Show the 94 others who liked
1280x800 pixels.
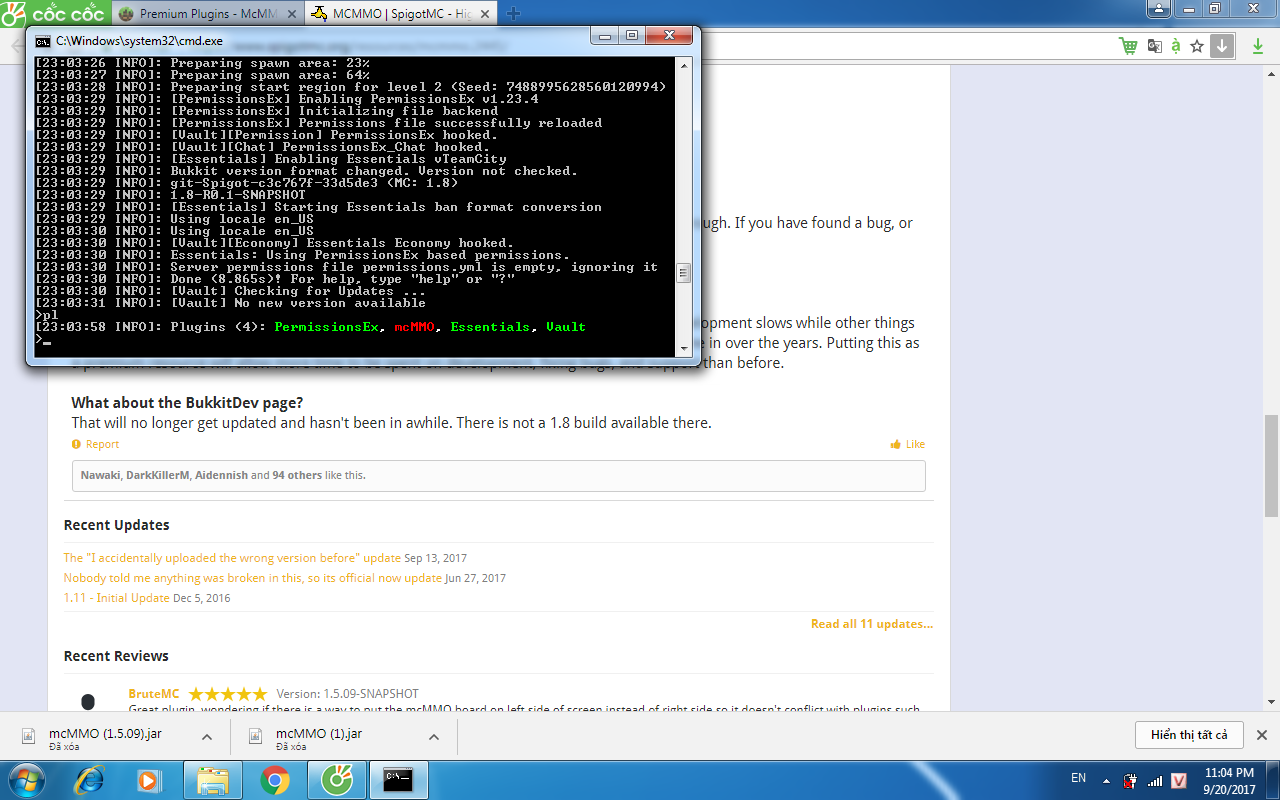[x=297, y=475]
